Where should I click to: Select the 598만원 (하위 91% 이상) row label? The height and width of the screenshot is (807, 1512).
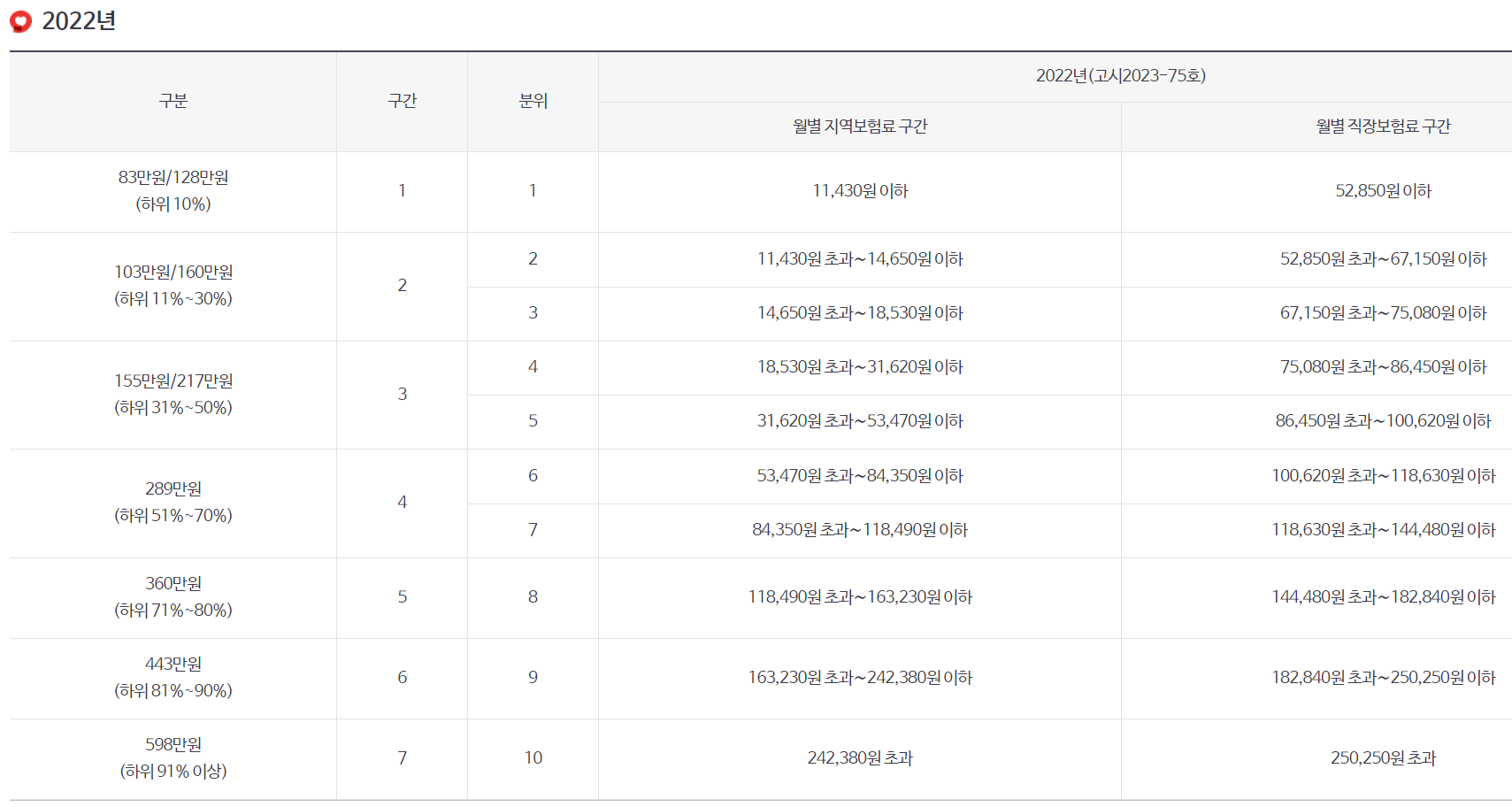tap(172, 757)
